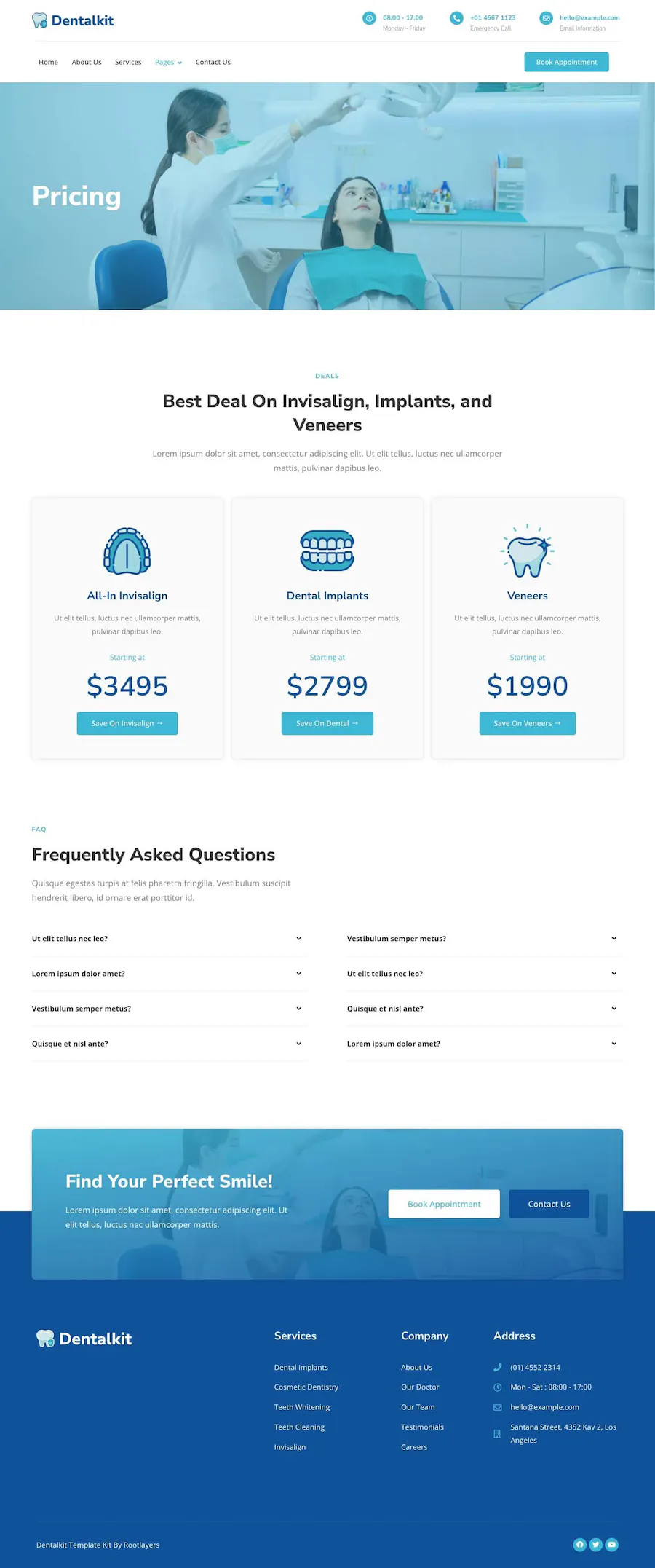Image resolution: width=655 pixels, height=1568 pixels.
Task: Go to the About Us menu item
Action: coord(87,63)
